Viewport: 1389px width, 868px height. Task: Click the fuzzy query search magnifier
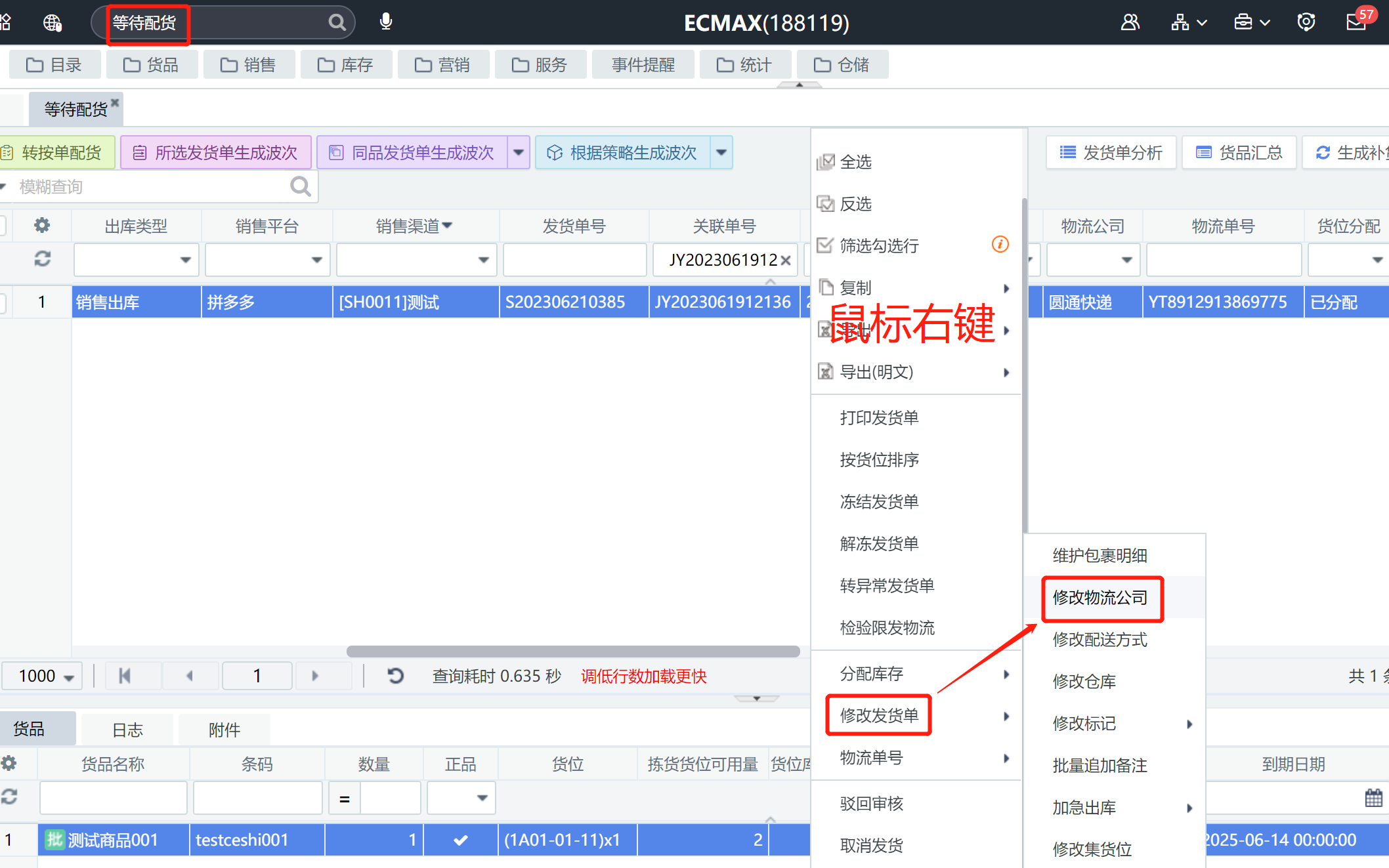[x=301, y=187]
